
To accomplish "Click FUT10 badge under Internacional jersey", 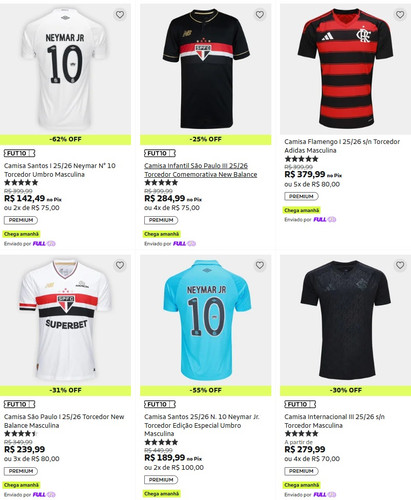I will pyautogui.click(x=300, y=404).
